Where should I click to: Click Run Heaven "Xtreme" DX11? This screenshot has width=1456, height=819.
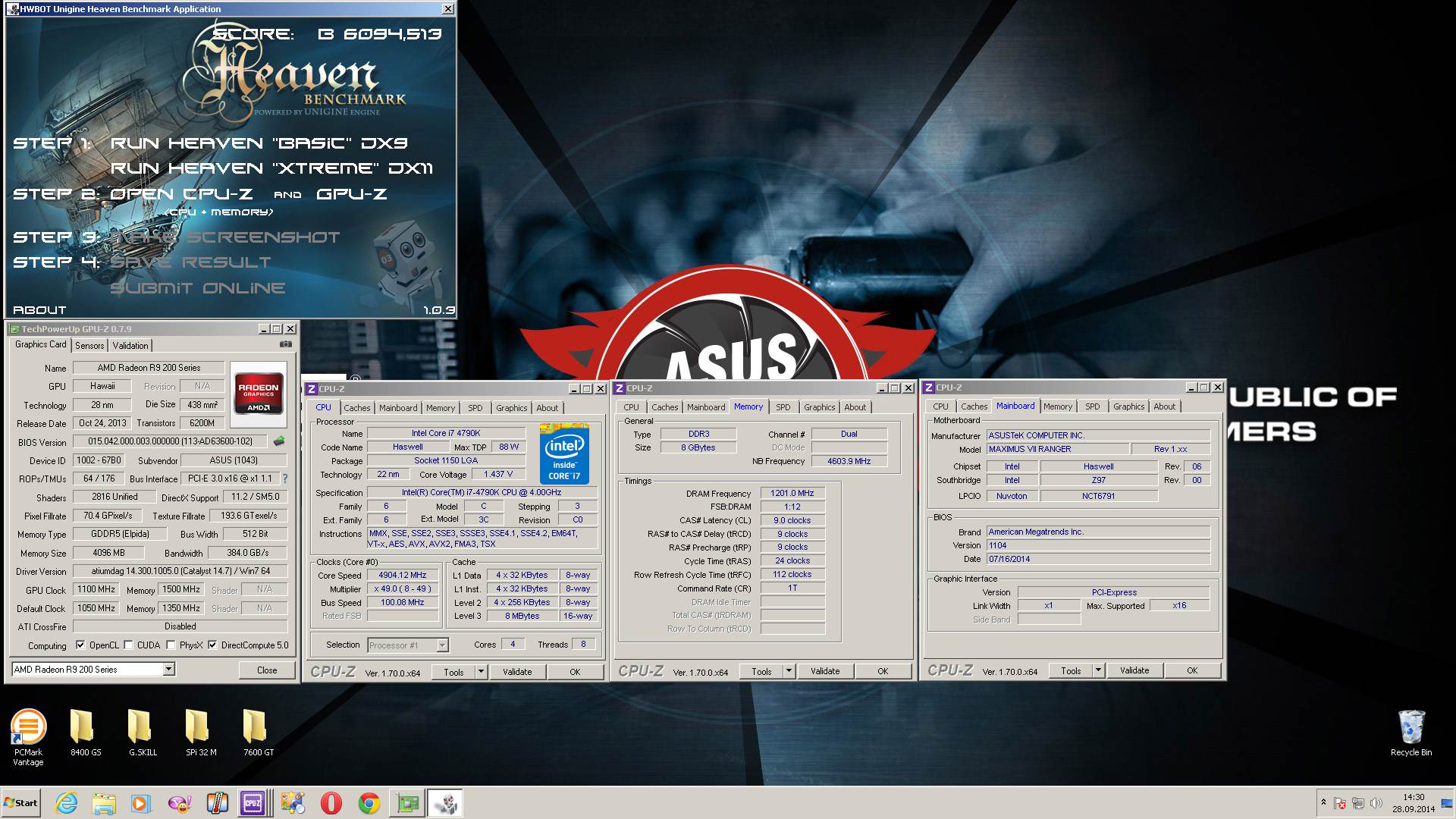[271, 168]
